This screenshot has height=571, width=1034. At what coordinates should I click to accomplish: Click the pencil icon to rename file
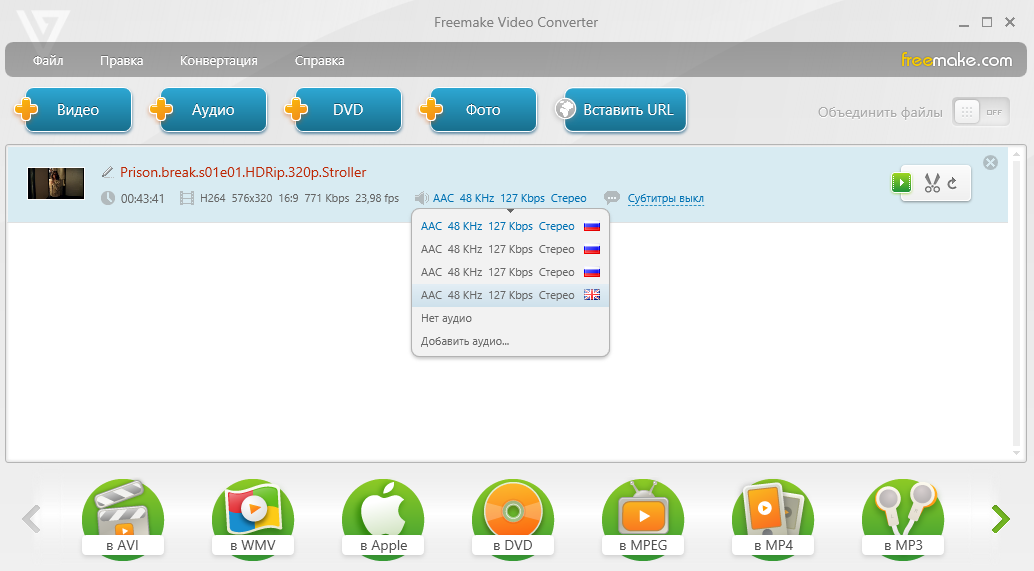pyautogui.click(x=108, y=172)
